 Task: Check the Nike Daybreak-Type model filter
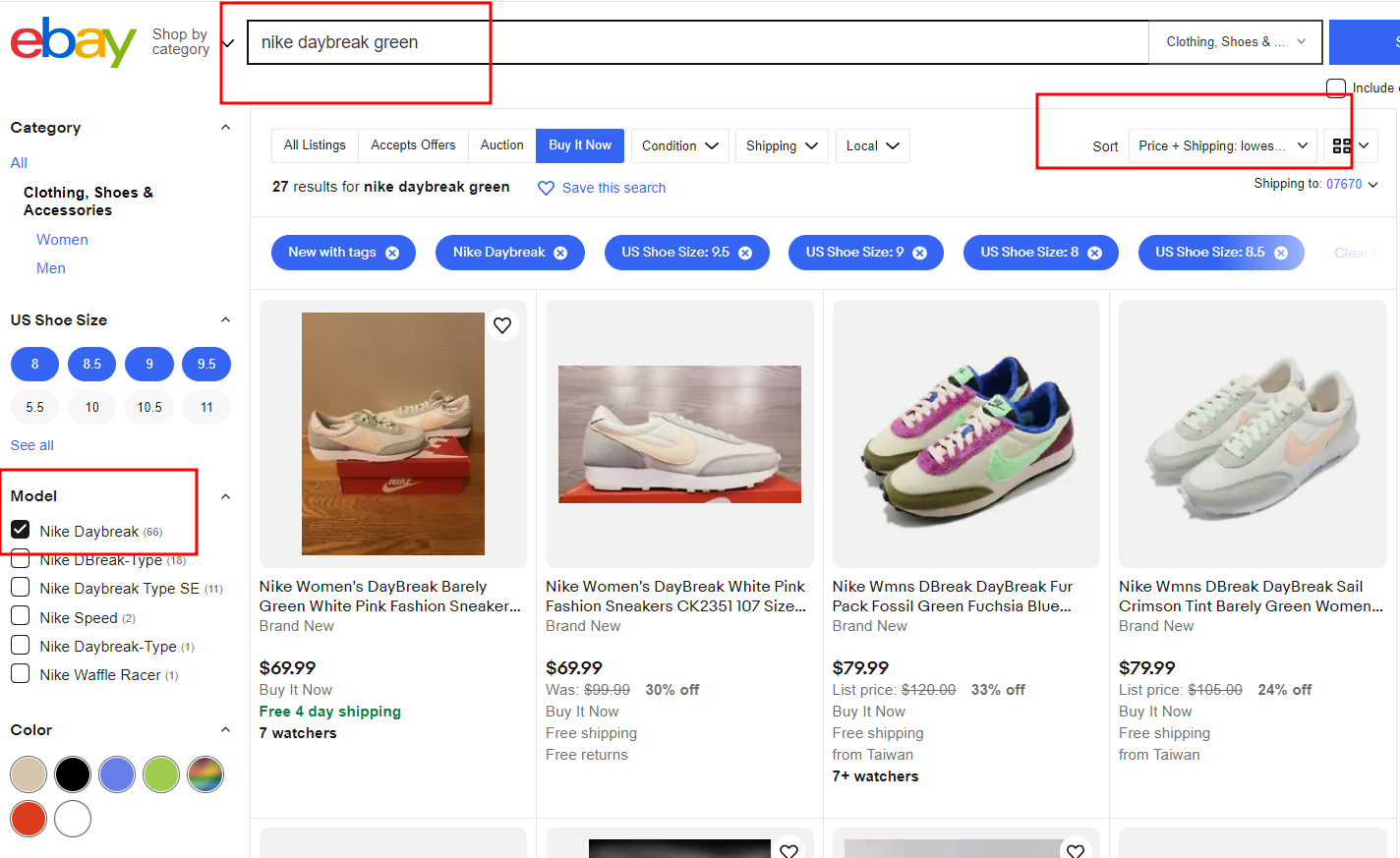tap(20, 646)
